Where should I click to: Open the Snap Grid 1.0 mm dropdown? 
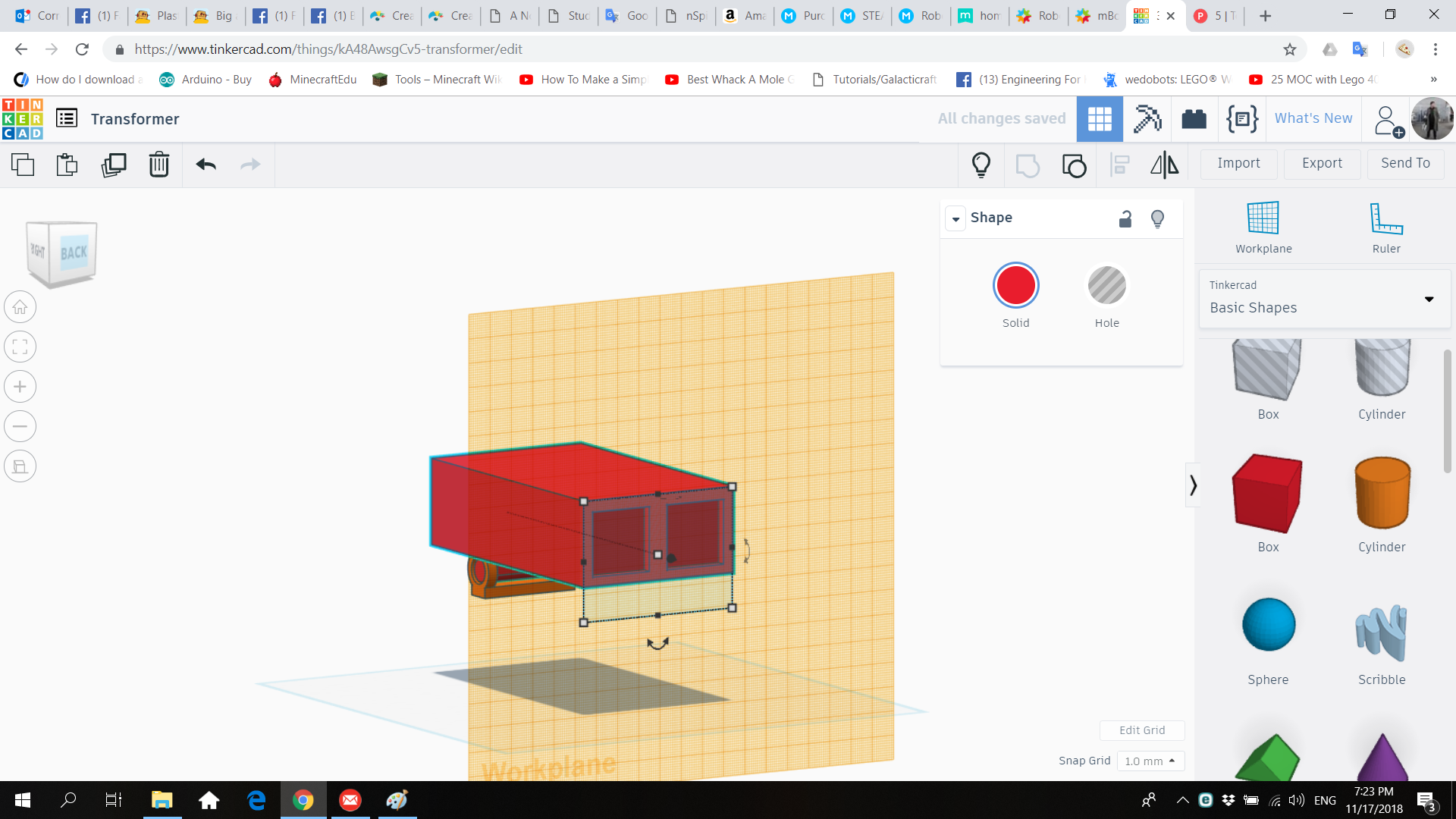coord(1150,761)
